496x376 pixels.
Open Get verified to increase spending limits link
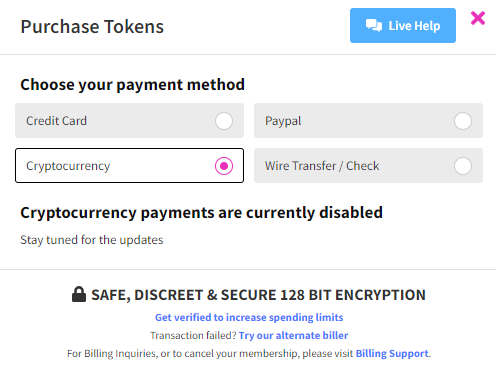249,317
